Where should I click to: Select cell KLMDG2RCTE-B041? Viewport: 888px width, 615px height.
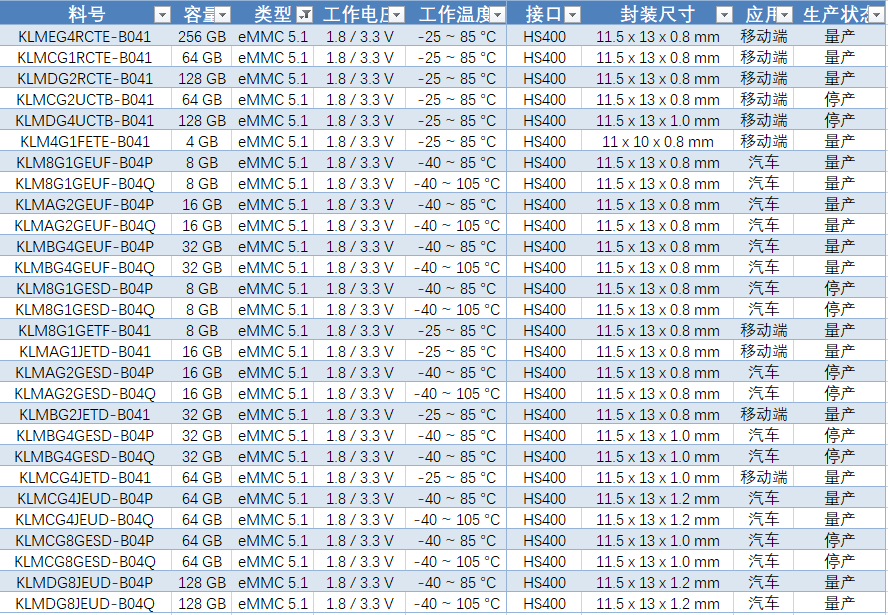pyautogui.click(x=85, y=79)
